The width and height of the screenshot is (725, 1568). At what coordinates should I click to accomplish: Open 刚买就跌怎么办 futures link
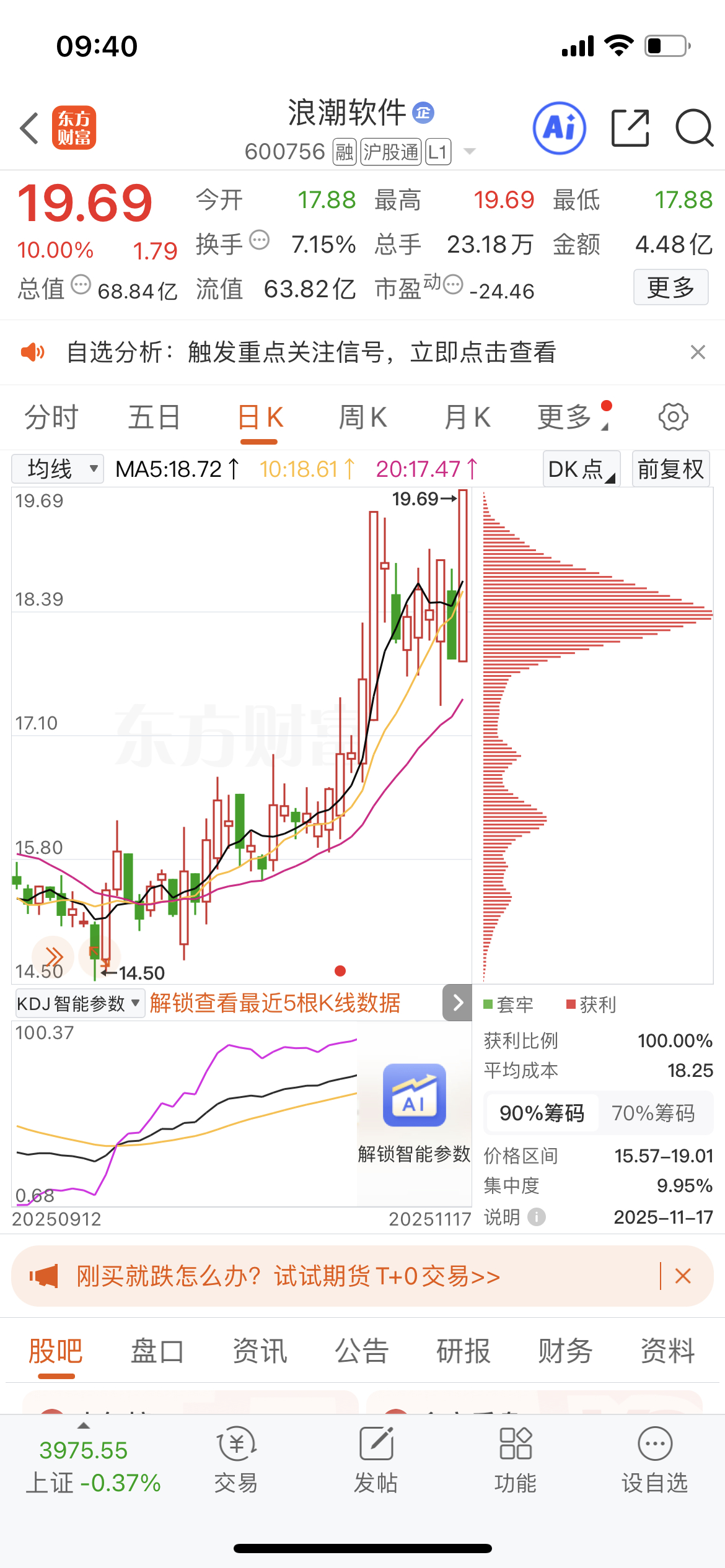coord(288,1276)
